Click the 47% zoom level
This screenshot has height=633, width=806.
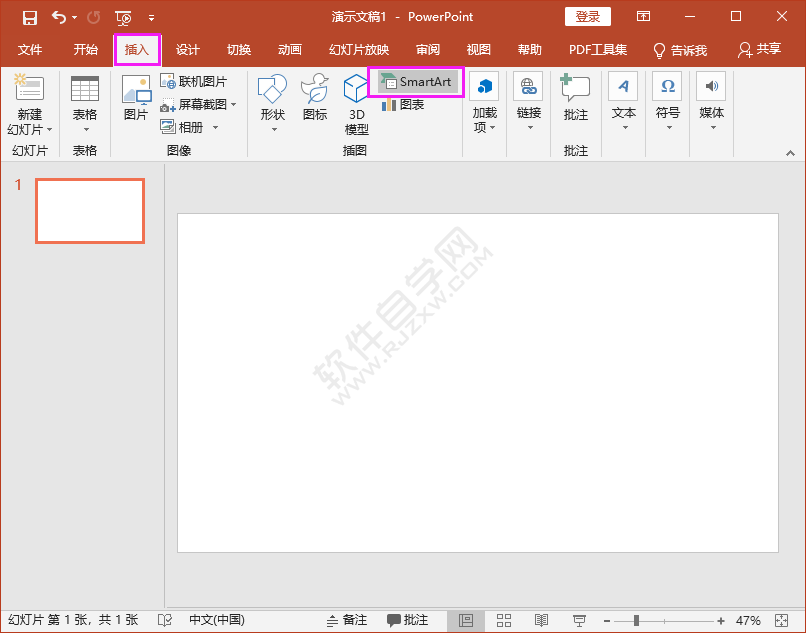(x=748, y=621)
